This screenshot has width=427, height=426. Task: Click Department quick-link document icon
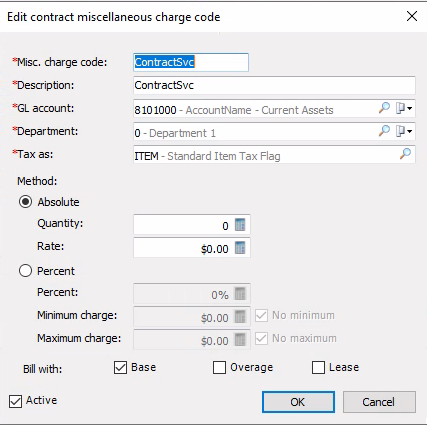pos(400,131)
